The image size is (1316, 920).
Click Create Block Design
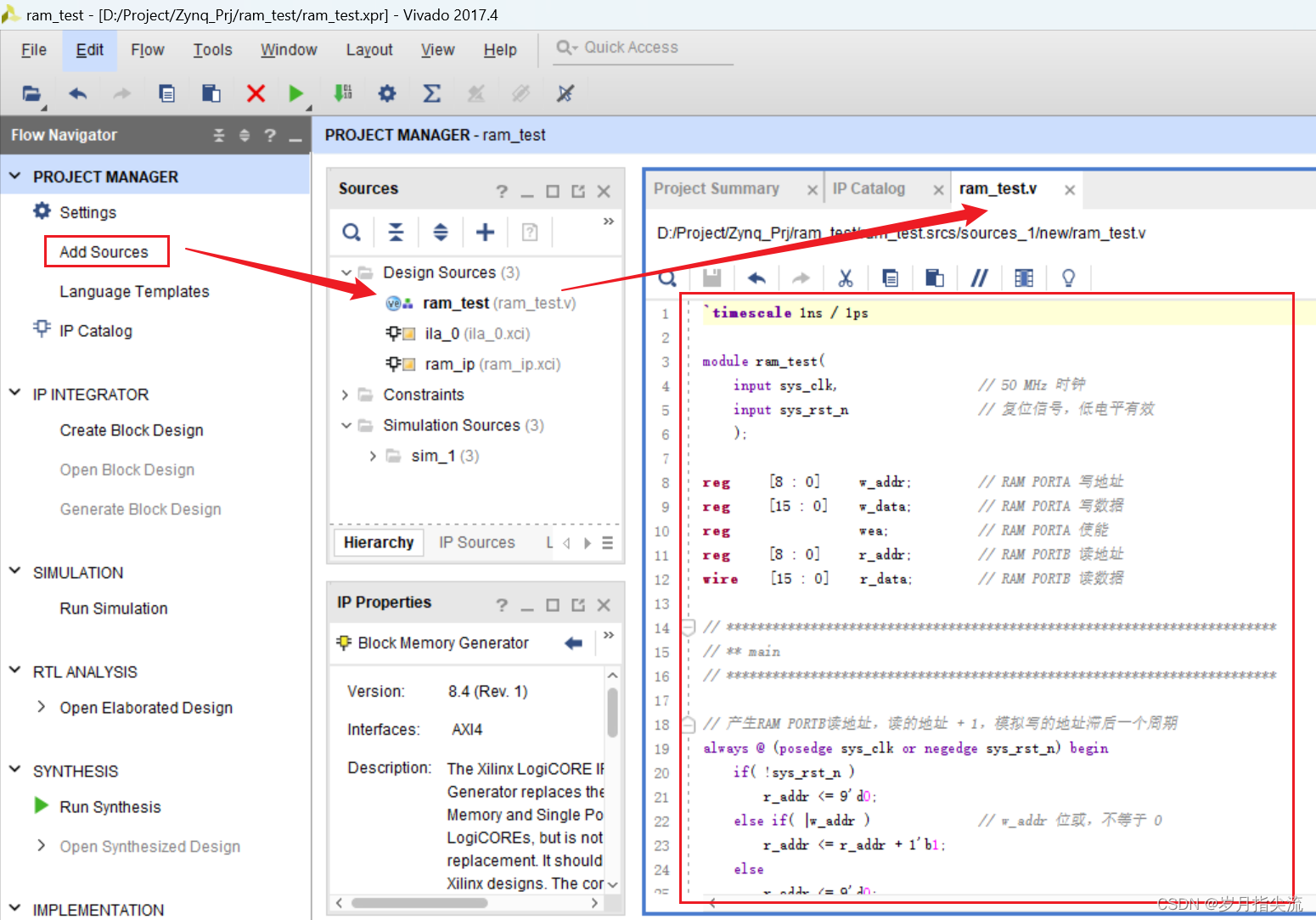[x=132, y=430]
